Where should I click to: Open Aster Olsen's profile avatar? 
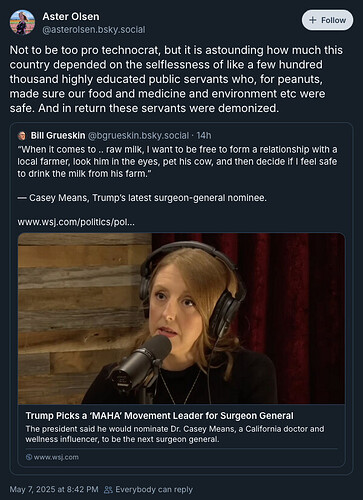point(22,22)
